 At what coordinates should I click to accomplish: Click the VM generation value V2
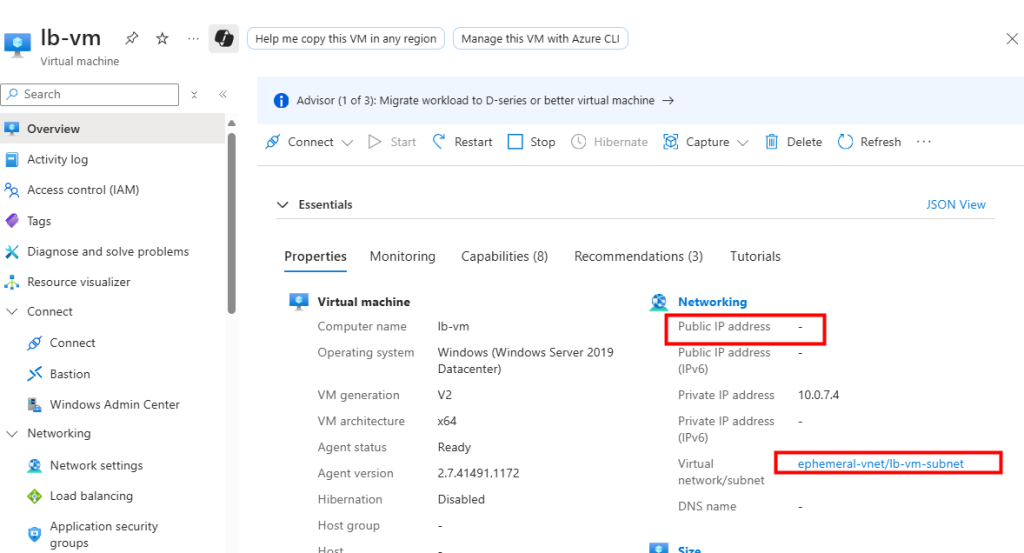pos(445,395)
